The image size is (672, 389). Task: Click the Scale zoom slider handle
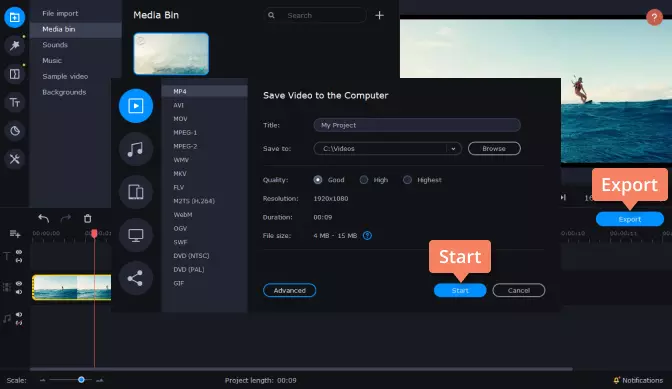pyautogui.click(x=81, y=380)
